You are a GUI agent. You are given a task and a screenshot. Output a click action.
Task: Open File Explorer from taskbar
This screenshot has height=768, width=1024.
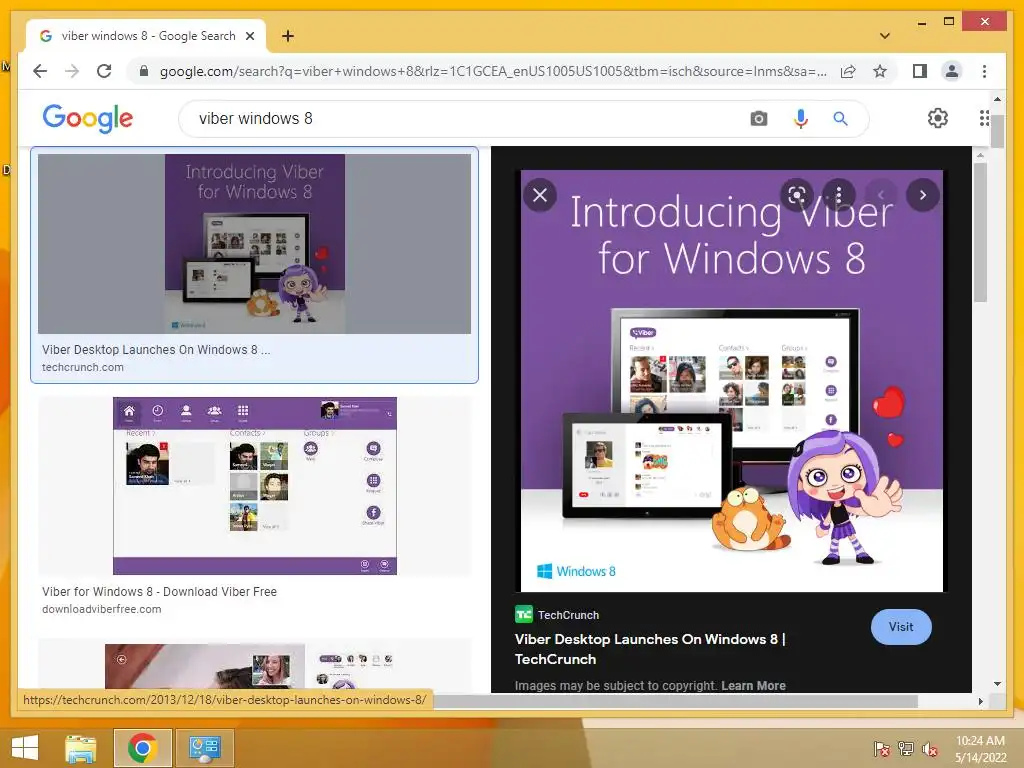80,748
